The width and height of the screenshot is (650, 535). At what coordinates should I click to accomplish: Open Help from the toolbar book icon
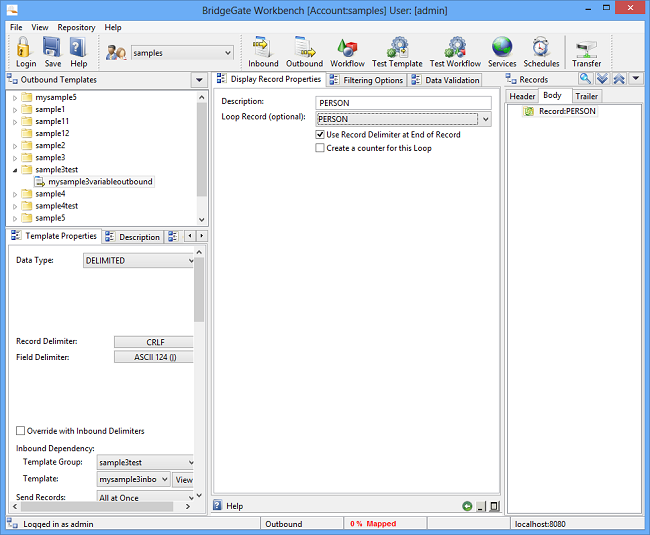[78, 47]
